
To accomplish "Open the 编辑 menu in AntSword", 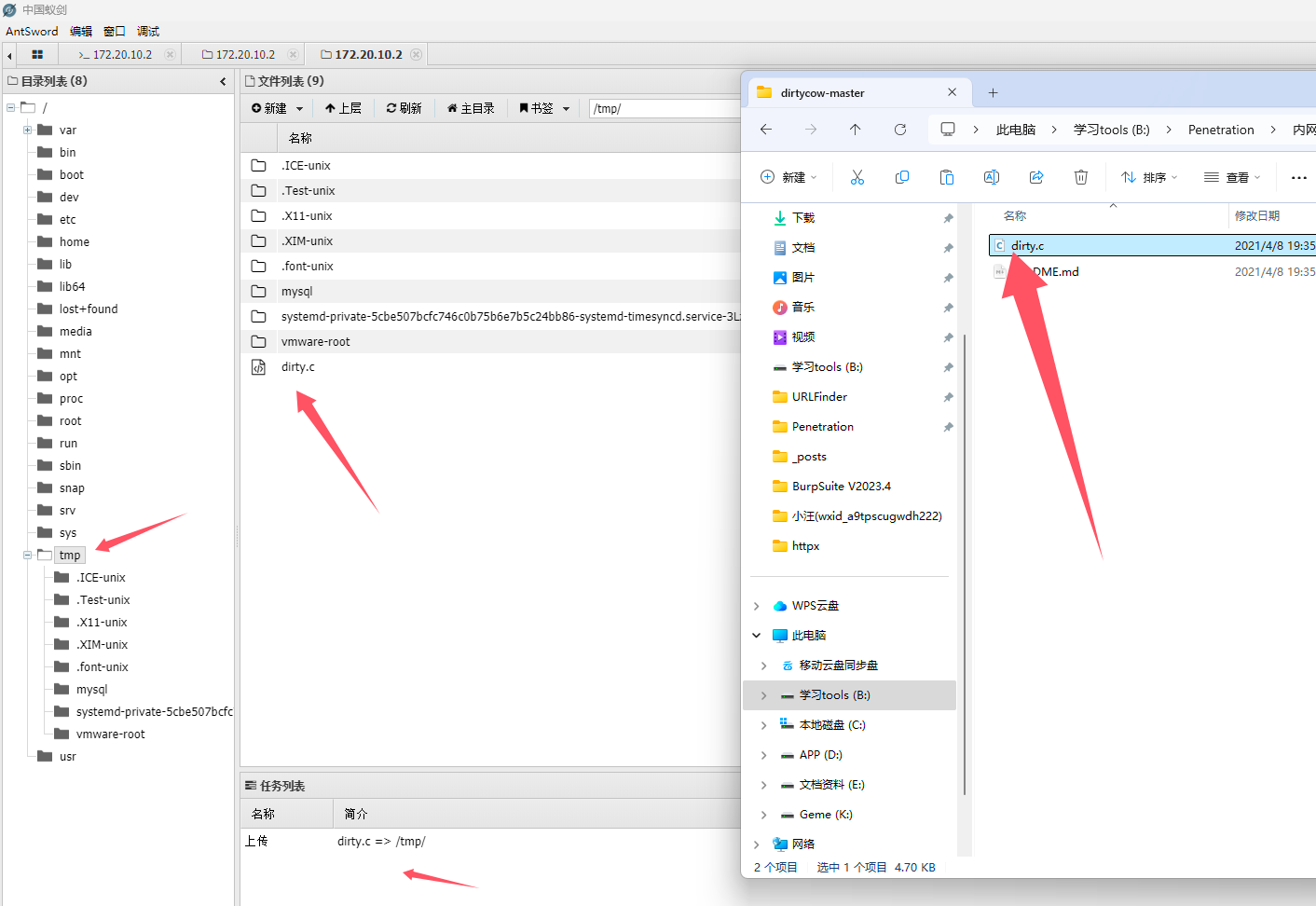I will click(x=81, y=32).
